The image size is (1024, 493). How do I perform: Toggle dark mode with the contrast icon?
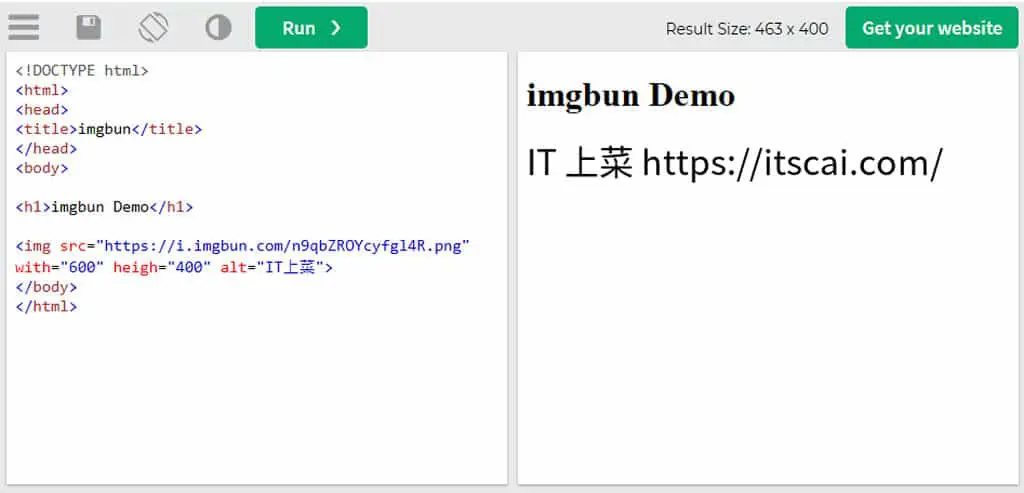[x=218, y=27]
